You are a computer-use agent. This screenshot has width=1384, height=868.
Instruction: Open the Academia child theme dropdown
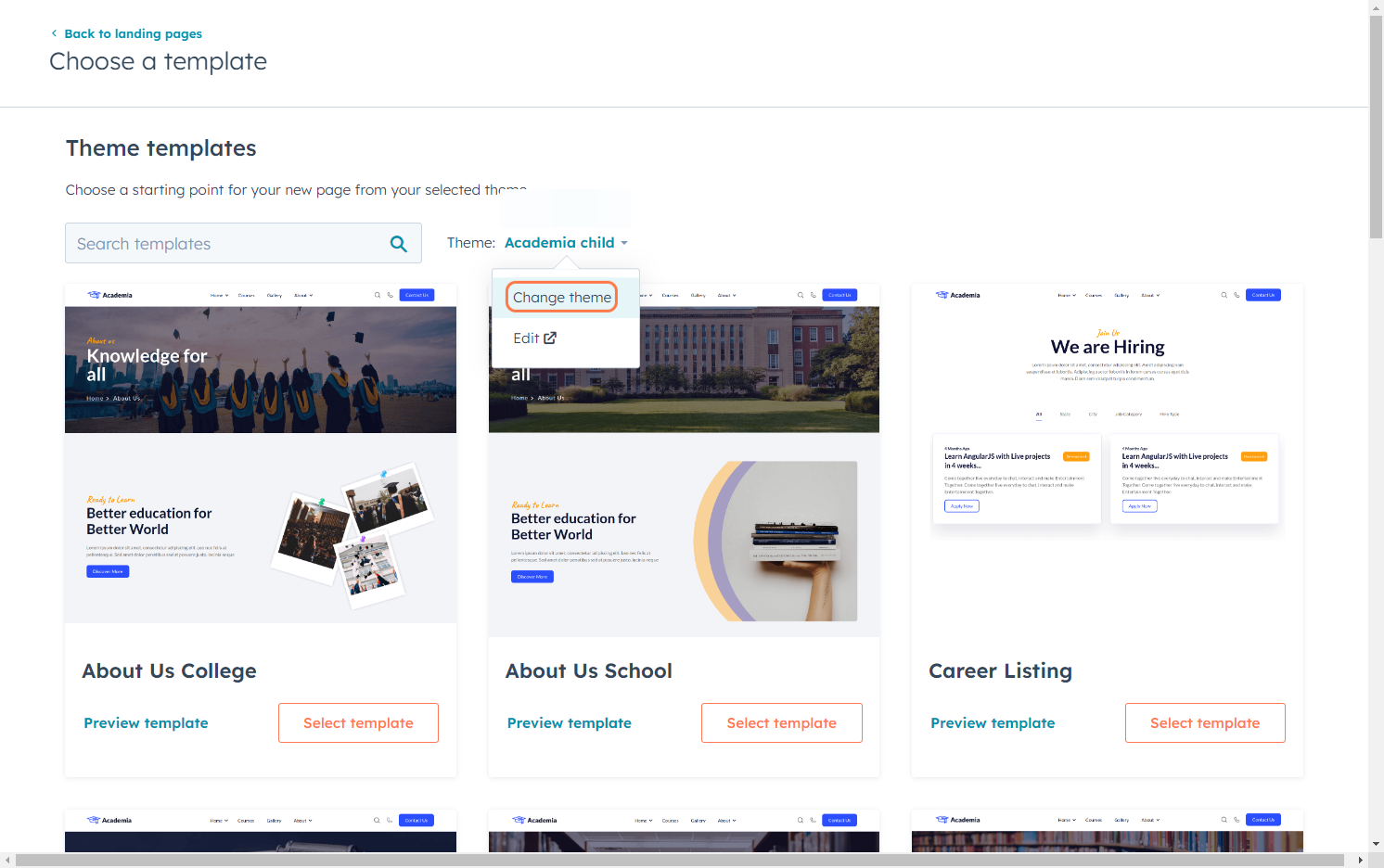pyautogui.click(x=566, y=243)
